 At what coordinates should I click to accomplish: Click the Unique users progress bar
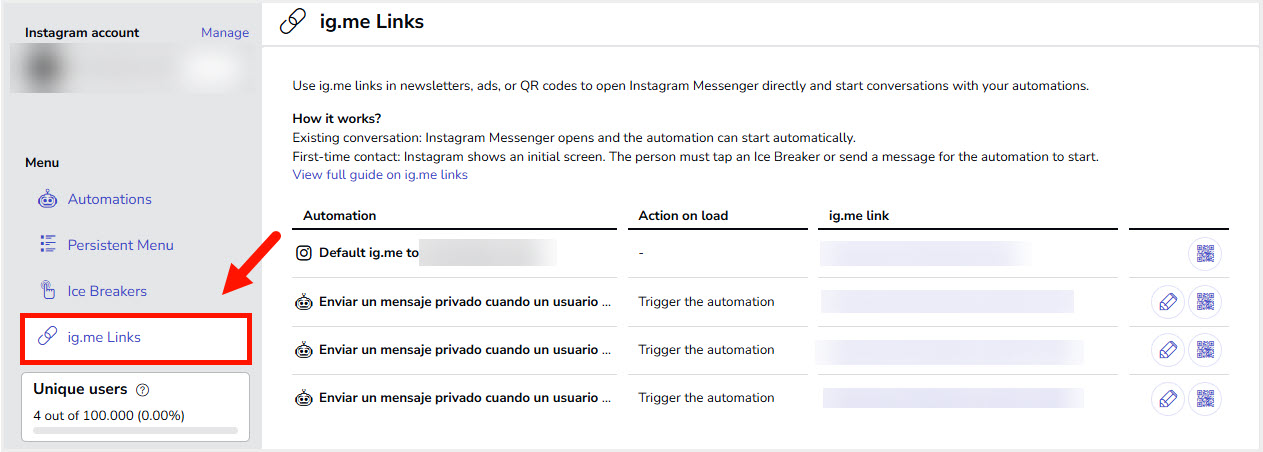135,431
